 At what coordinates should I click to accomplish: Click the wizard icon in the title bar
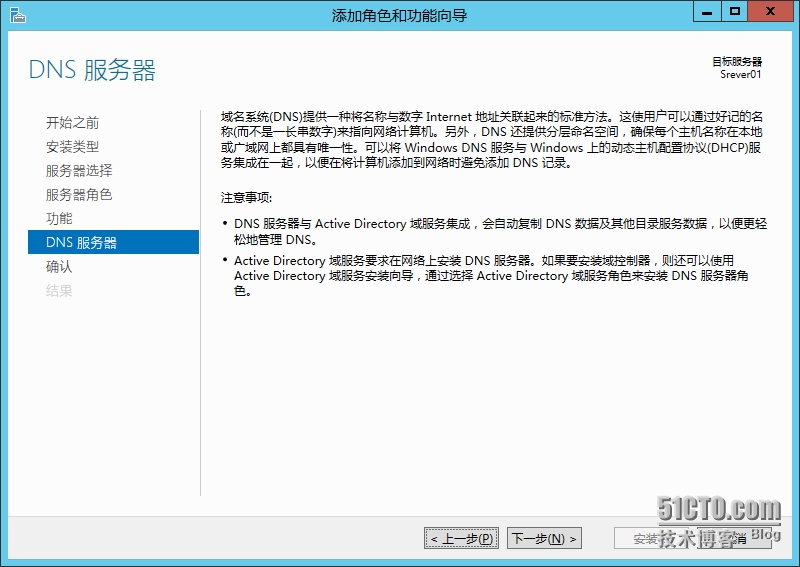[x=17, y=15]
